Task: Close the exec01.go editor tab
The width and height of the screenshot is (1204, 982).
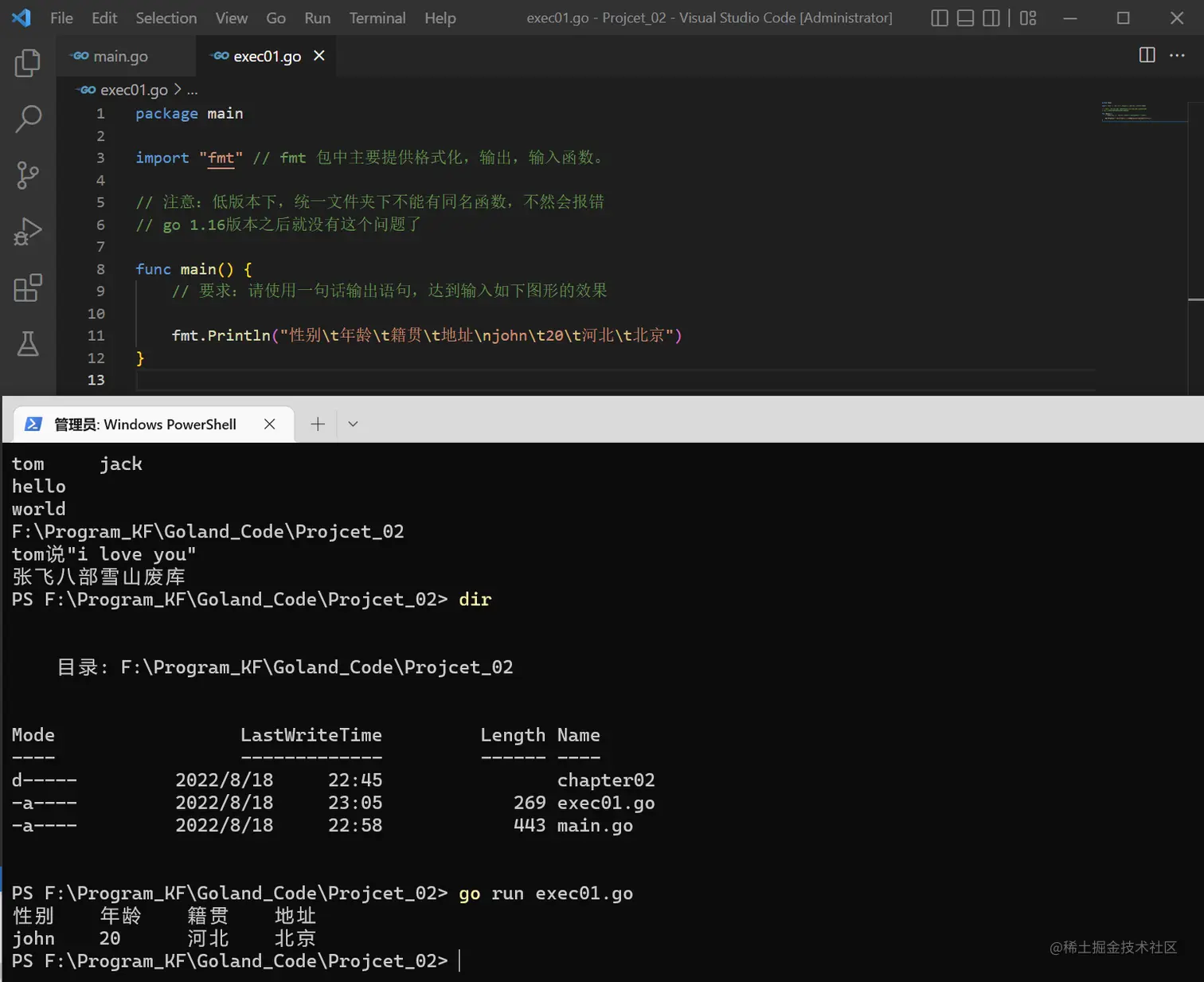Action: click(319, 56)
